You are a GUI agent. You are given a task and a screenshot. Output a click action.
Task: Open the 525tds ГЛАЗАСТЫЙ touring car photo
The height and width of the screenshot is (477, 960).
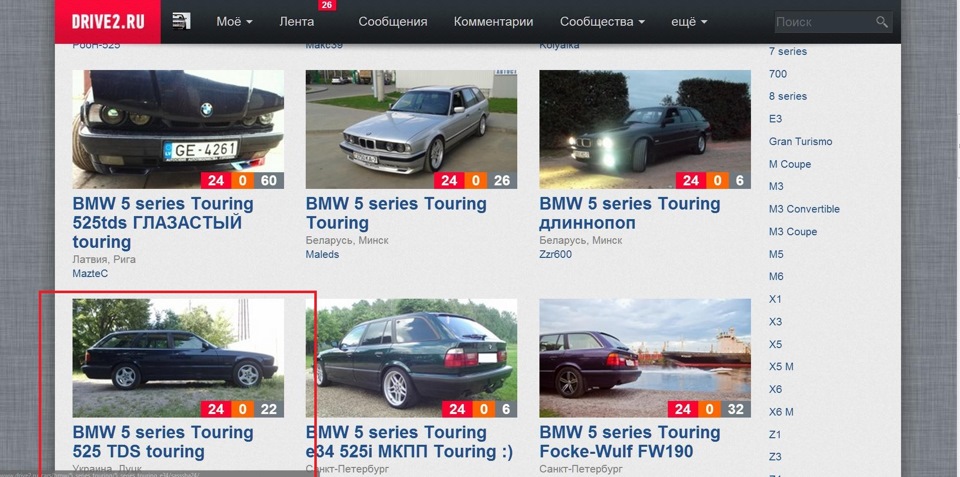[x=178, y=129]
